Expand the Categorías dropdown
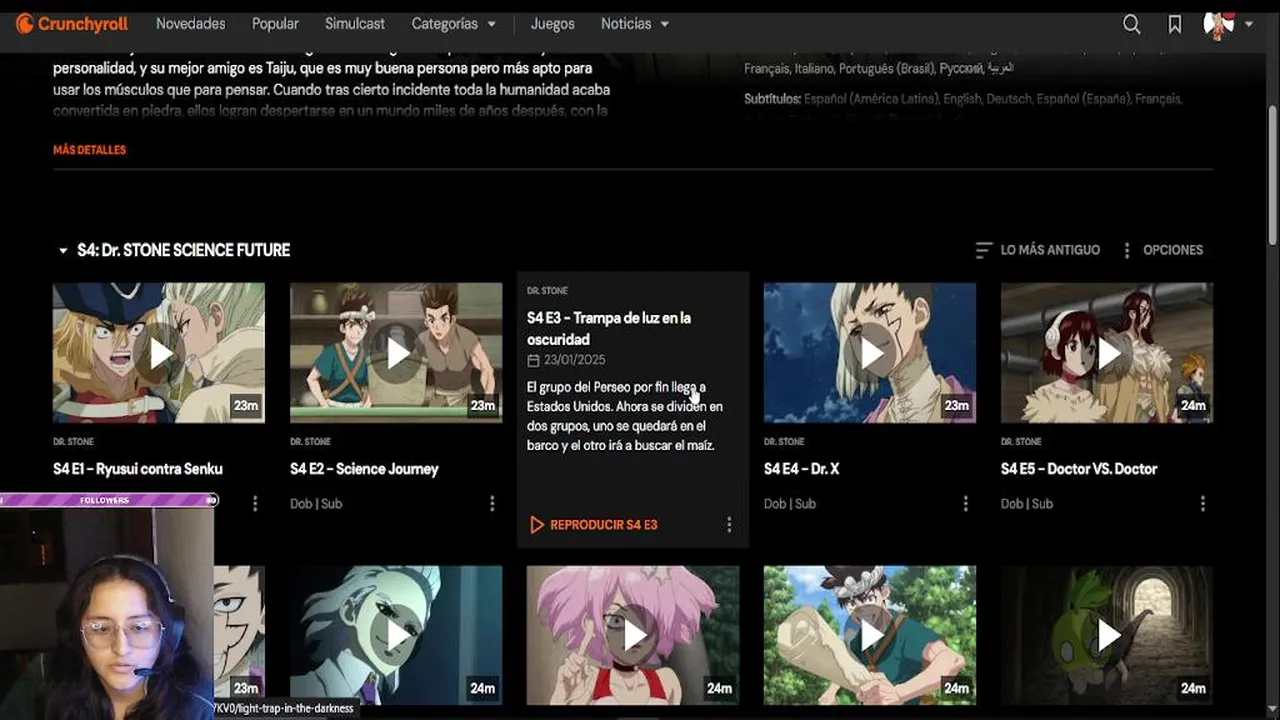The height and width of the screenshot is (720, 1280). point(454,23)
